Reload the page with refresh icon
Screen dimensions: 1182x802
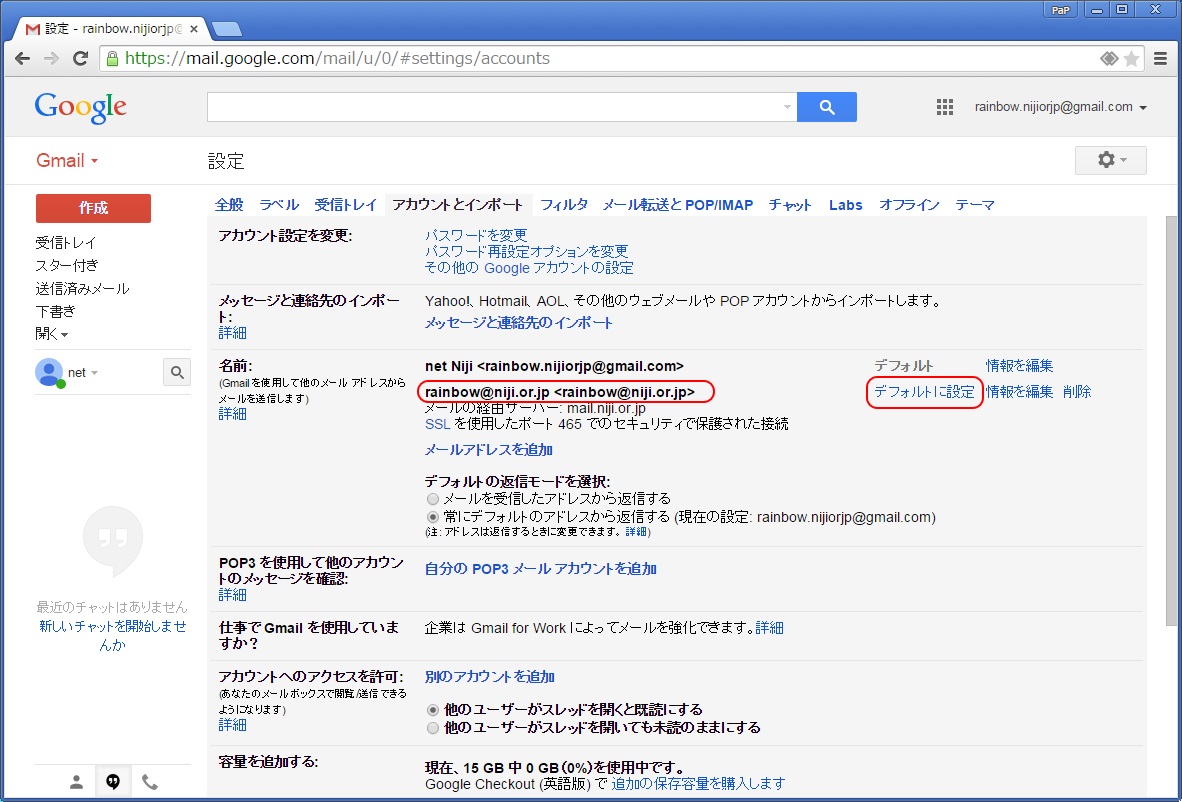(80, 59)
